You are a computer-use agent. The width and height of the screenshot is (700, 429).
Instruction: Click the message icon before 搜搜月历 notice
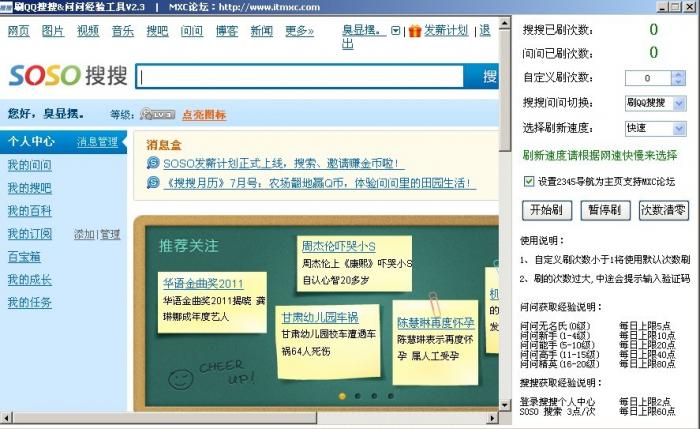[153, 182]
